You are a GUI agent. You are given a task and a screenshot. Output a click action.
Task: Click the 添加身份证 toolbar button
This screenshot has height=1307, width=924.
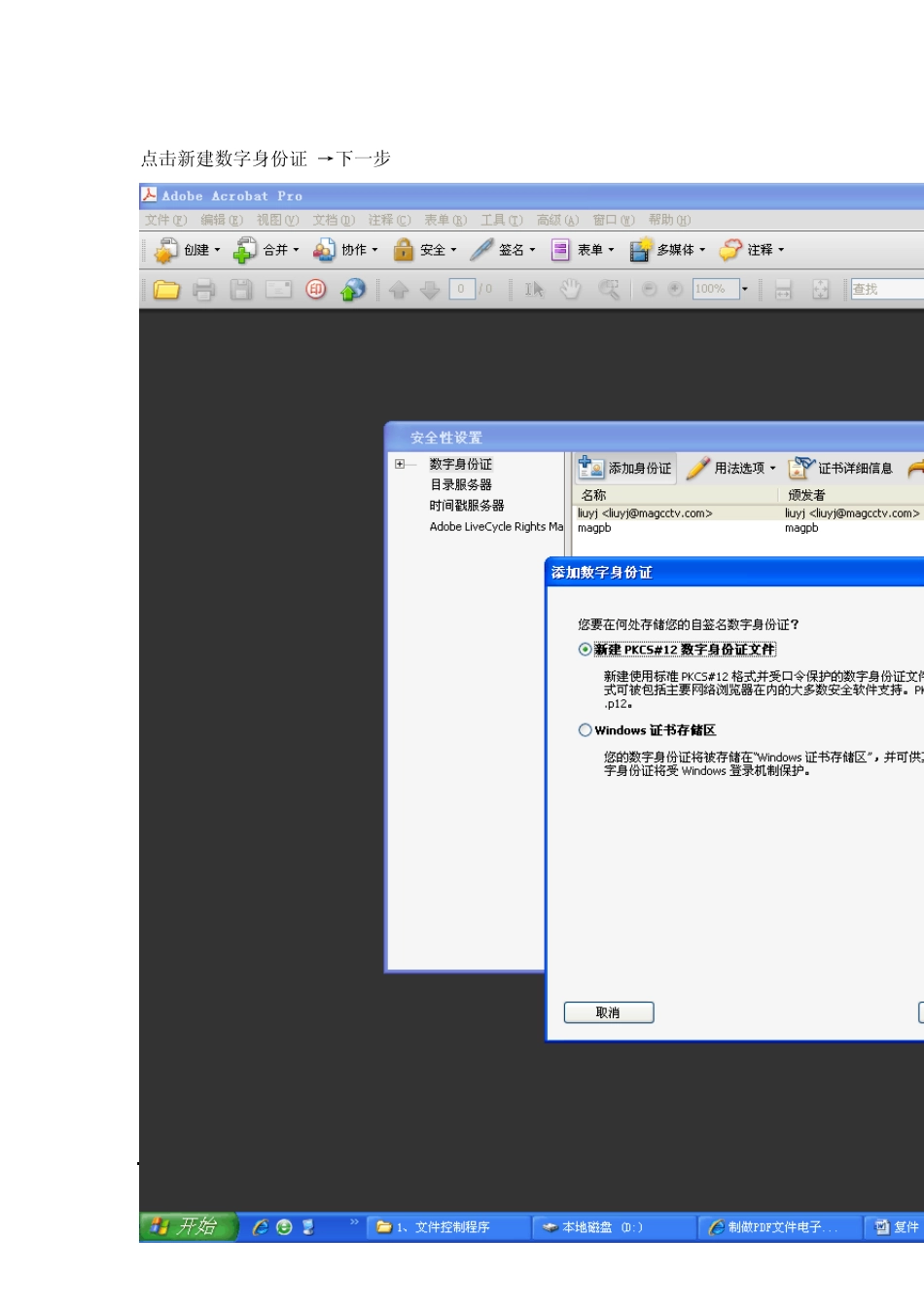[625, 469]
